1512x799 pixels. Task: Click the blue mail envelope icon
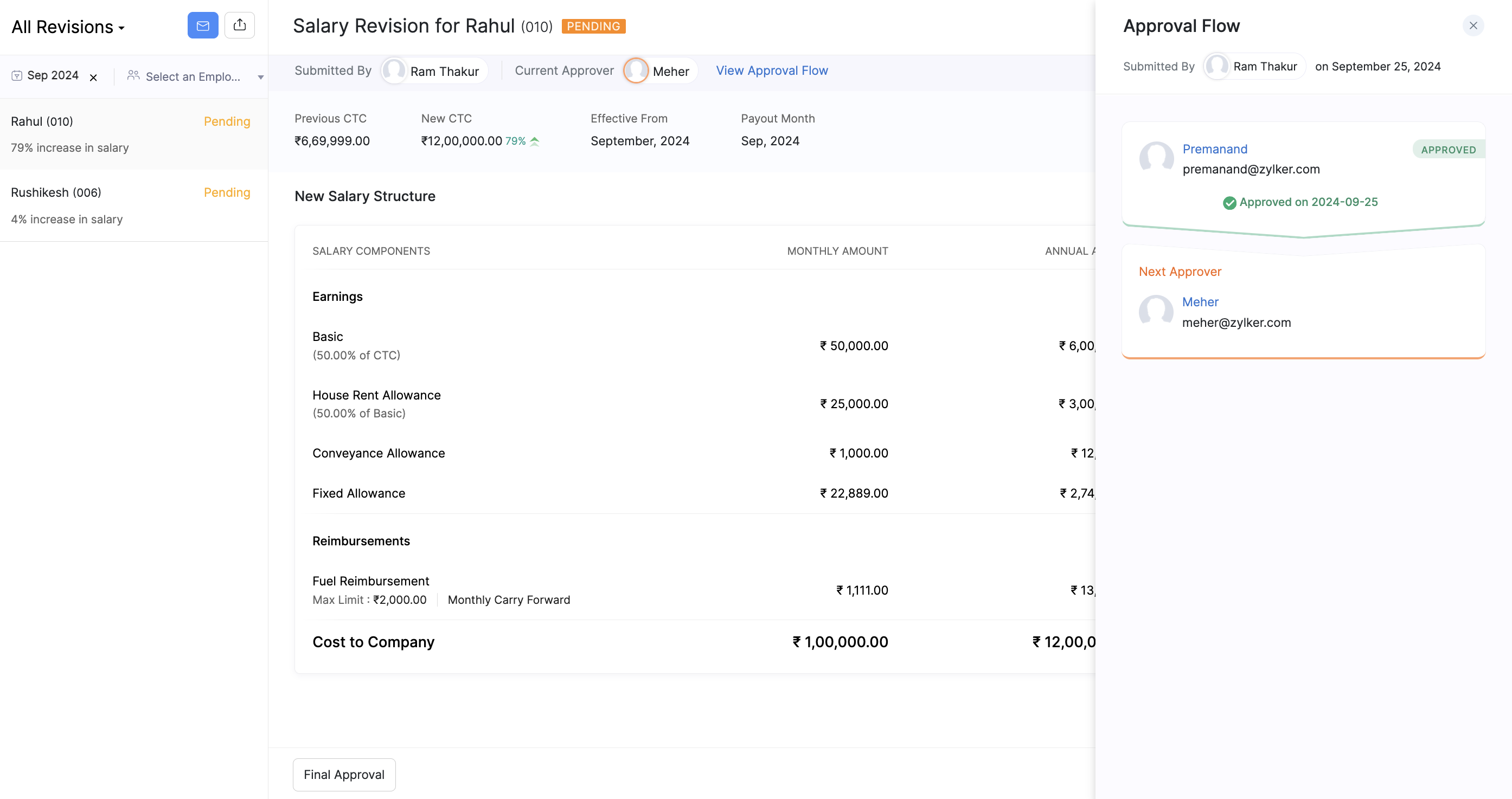(202, 25)
